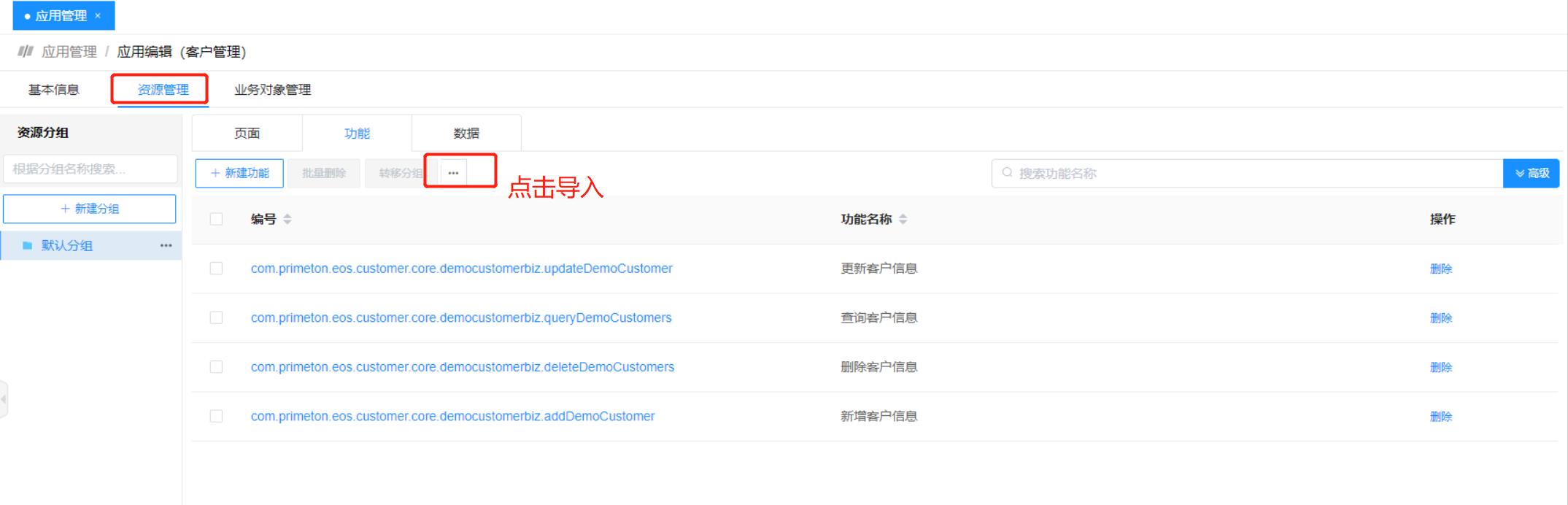Open the queryDemoCustomers function link
This screenshot has height=505, width=1568.
tap(461, 317)
